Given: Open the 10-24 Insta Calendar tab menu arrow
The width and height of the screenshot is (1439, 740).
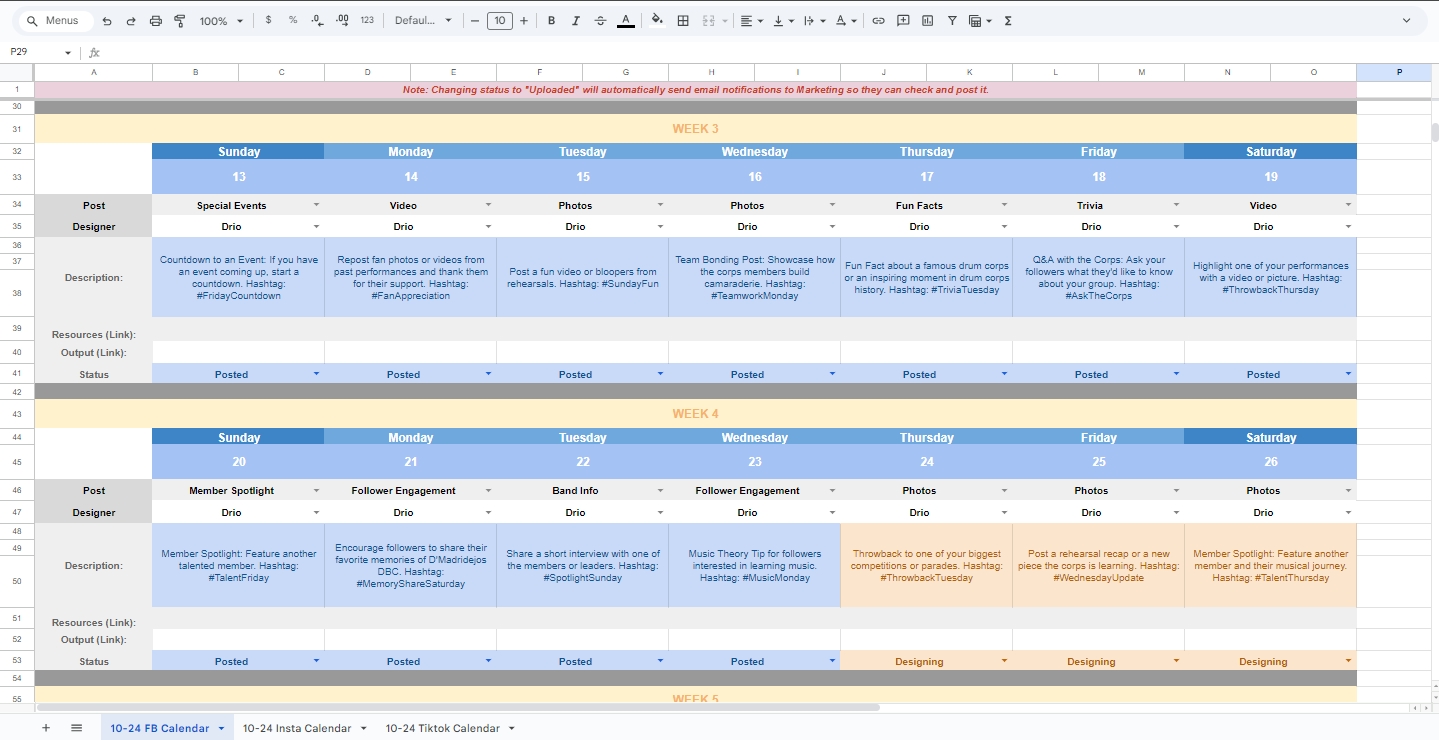Looking at the screenshot, I should [363, 728].
